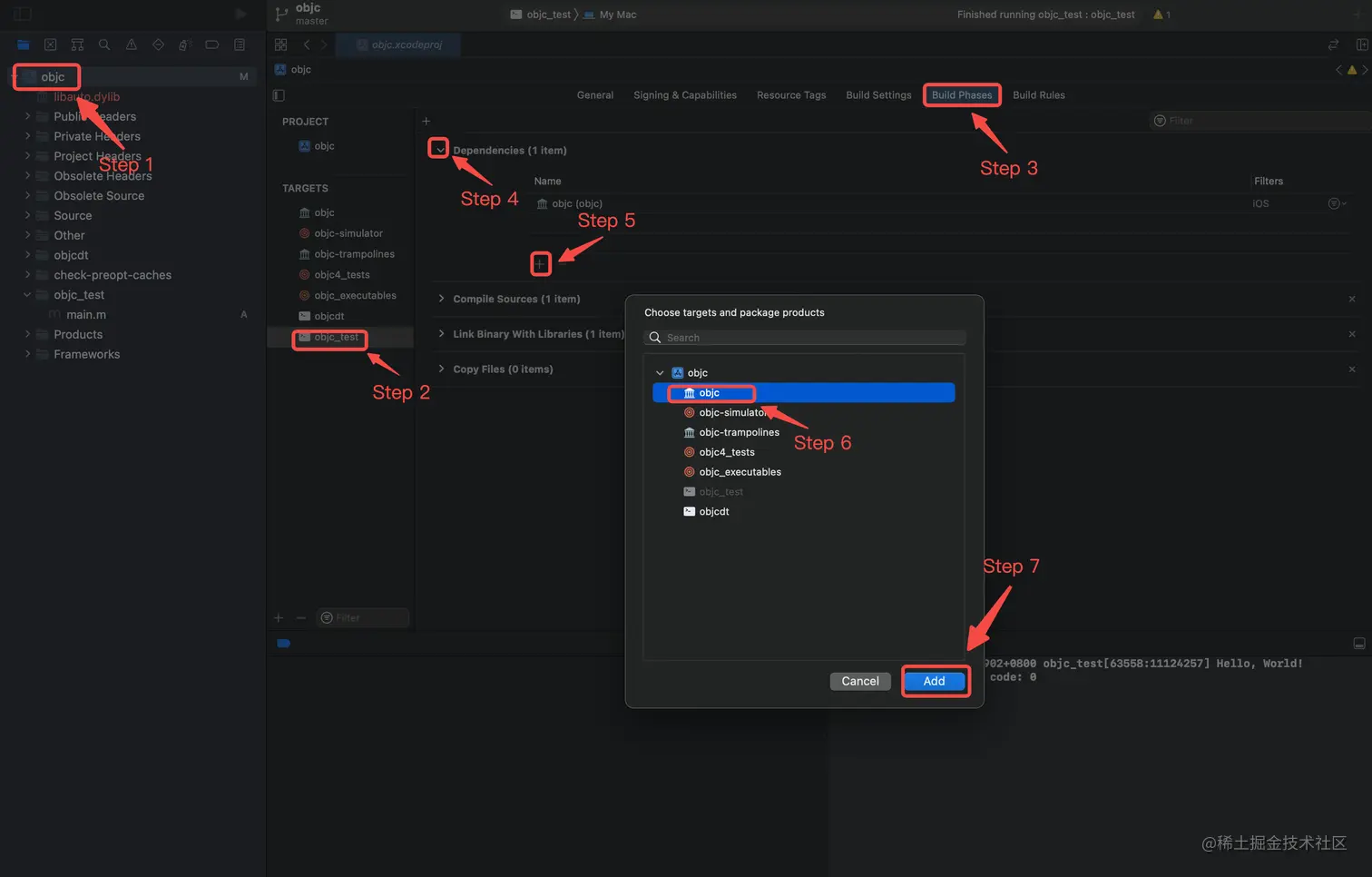
Task: Click Cancel in the targets dialog
Action: (x=860, y=681)
